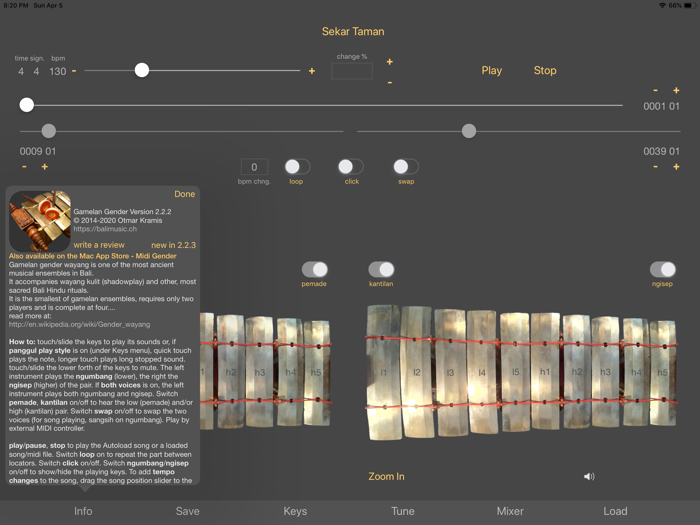Step song position 0001 01 forward
700x525 pixels.
[x=676, y=90]
